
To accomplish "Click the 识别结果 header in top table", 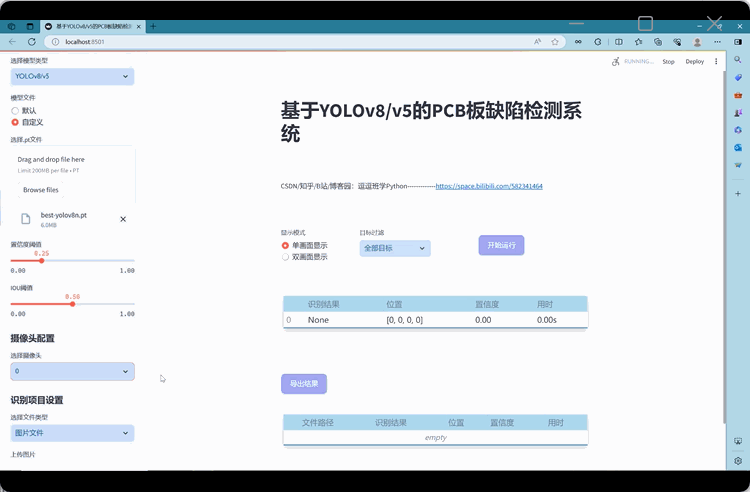I will tap(323, 305).
